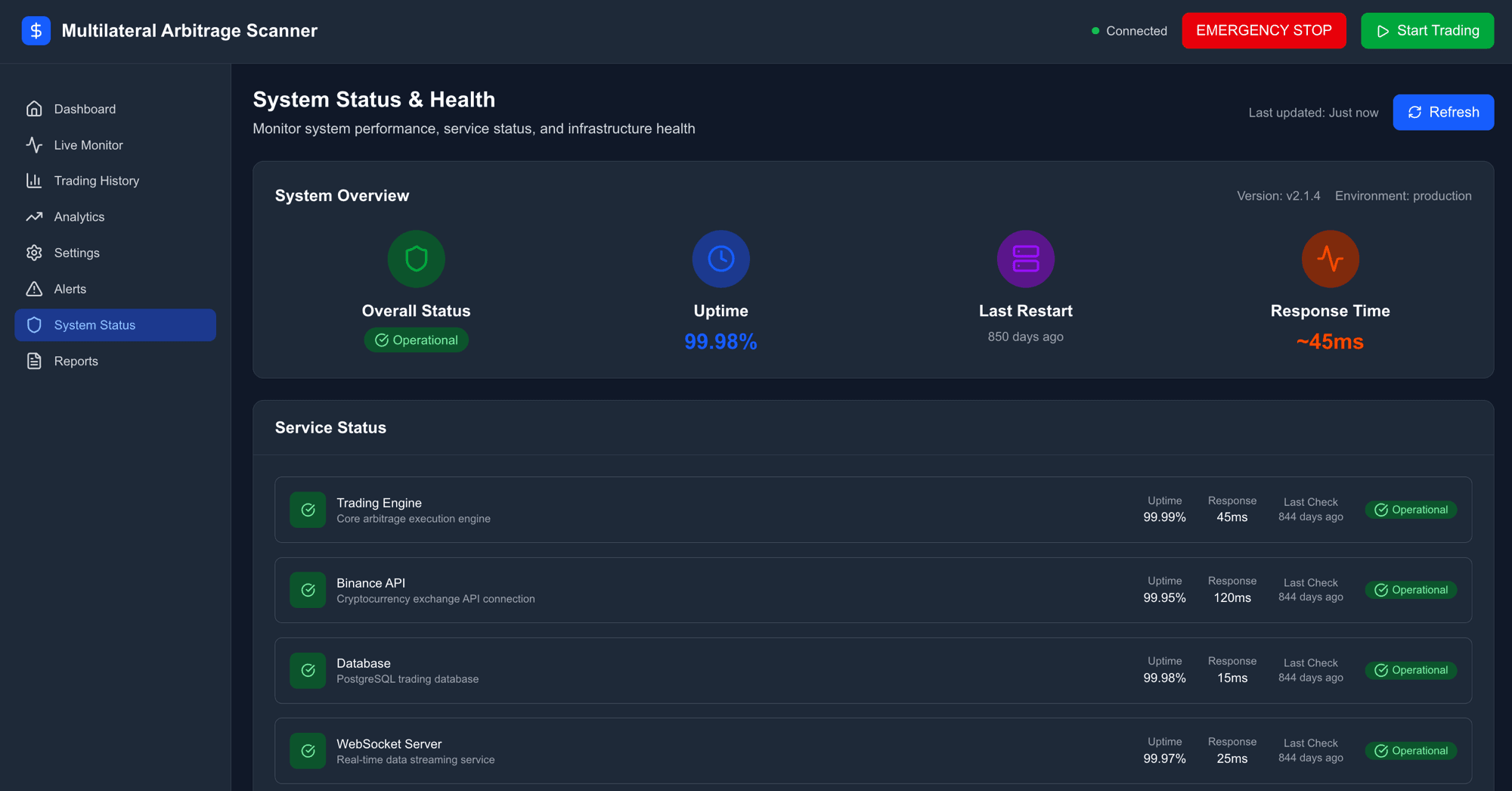
Task: Click the Trading History bar chart icon
Action: 34,181
